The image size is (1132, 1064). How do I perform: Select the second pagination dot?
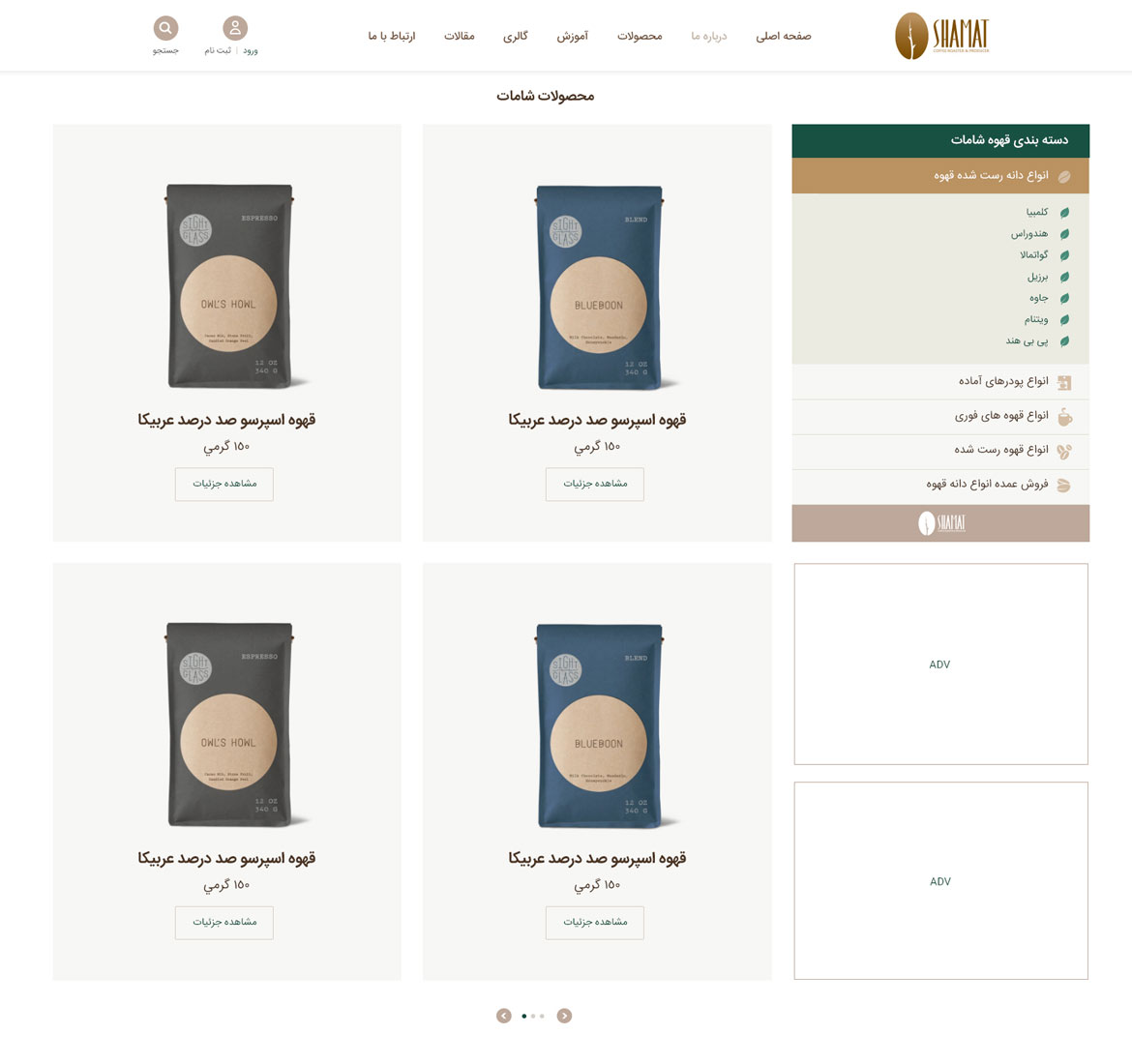click(533, 1016)
